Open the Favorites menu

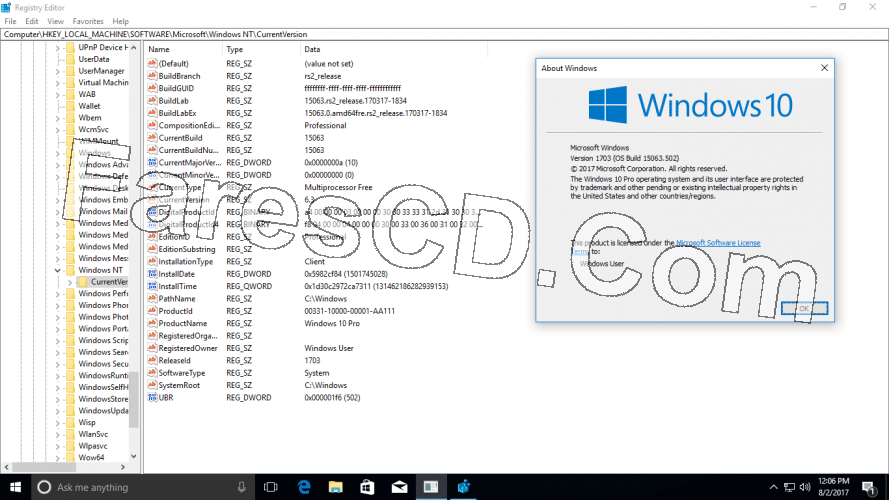click(x=88, y=21)
